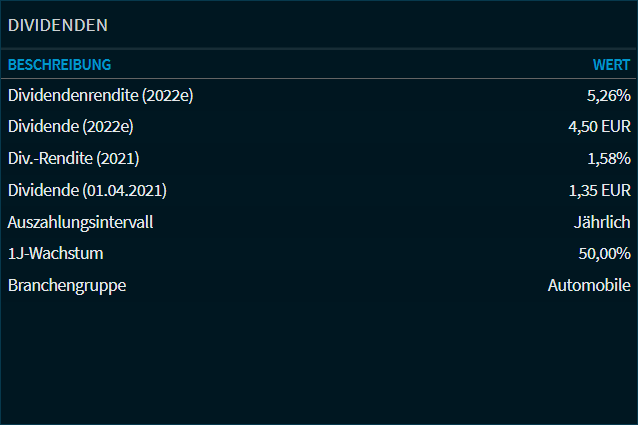Click the DIVIDENDEN panel title
The image size is (638, 425).
pyautogui.click(x=58, y=25)
